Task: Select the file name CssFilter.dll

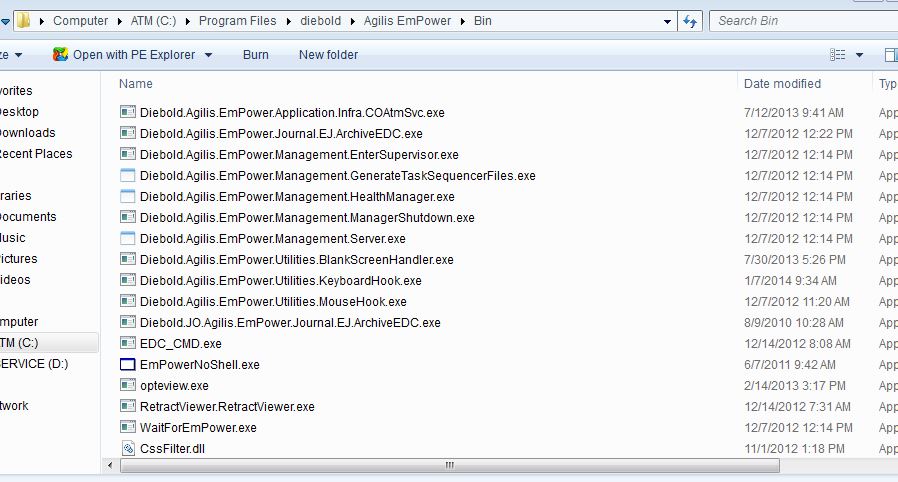Action: (172, 449)
